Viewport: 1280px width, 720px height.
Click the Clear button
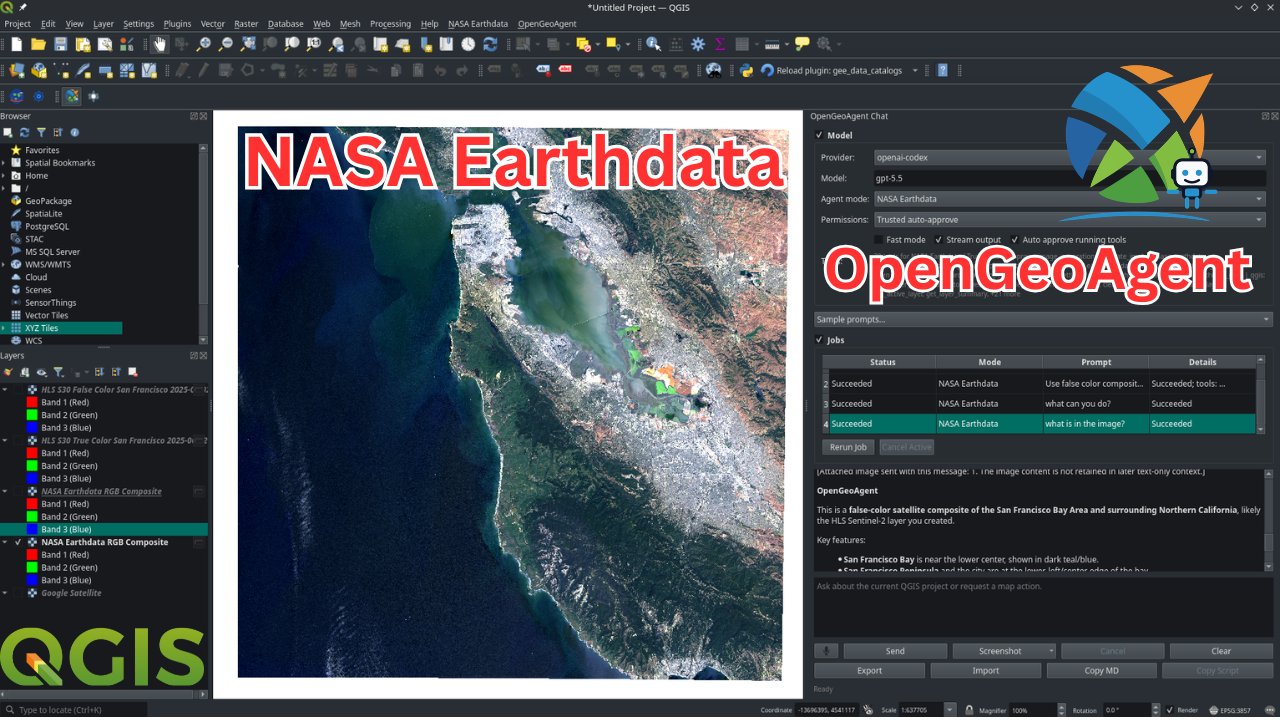coord(1221,651)
